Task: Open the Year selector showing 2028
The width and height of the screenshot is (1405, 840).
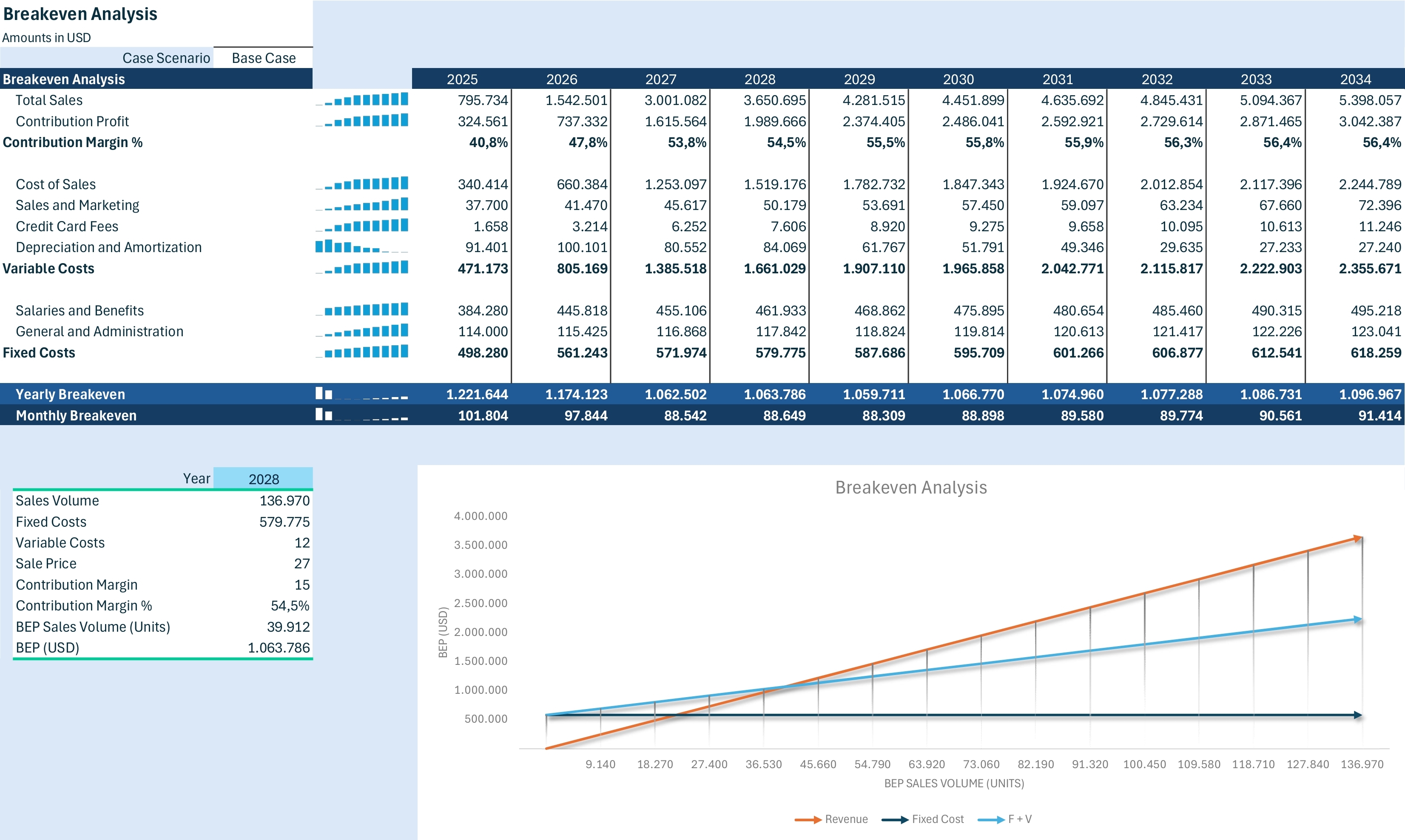Action: pos(264,478)
